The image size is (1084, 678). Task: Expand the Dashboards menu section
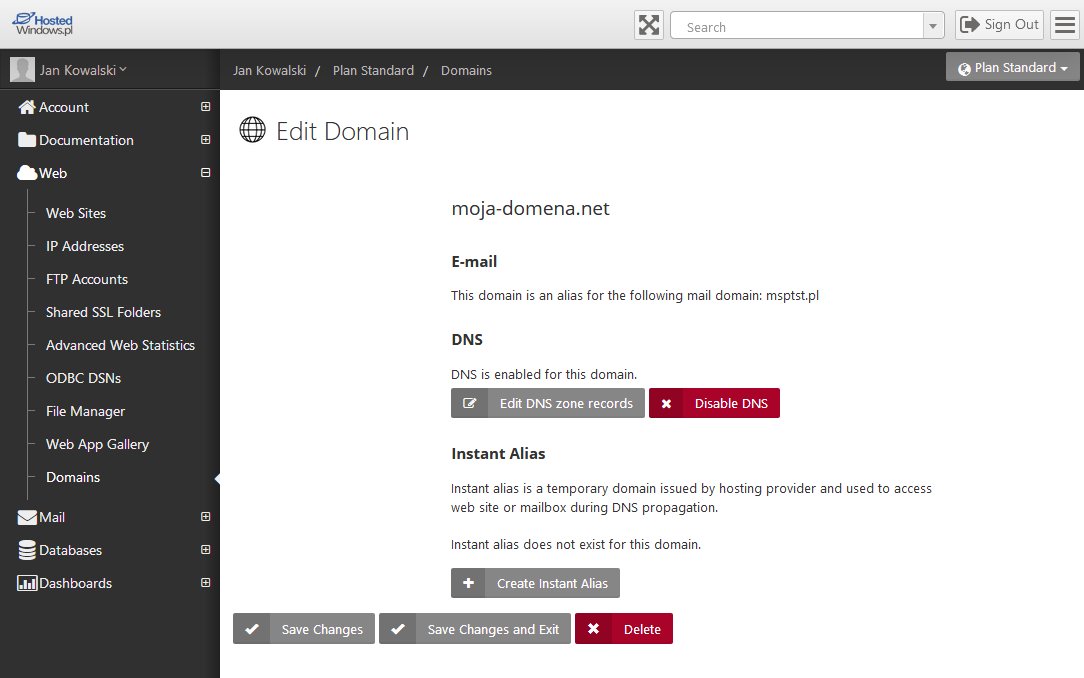205,583
